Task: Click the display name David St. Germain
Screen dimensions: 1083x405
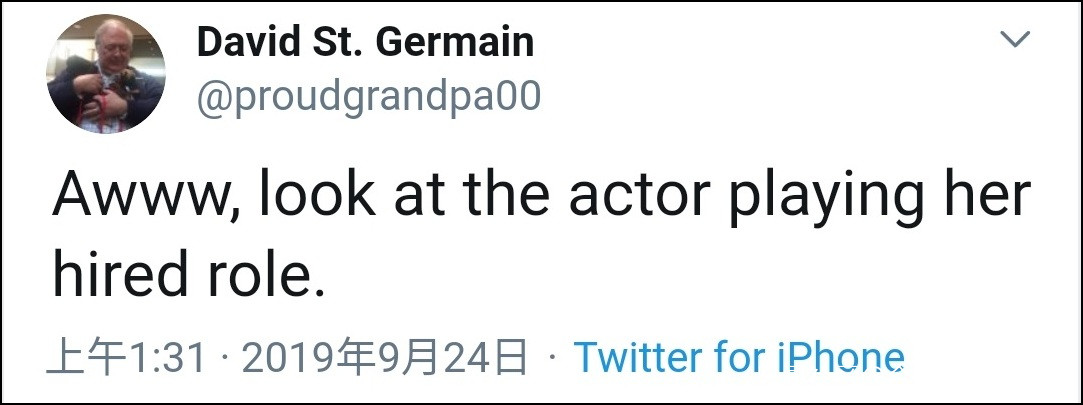Action: (365, 42)
